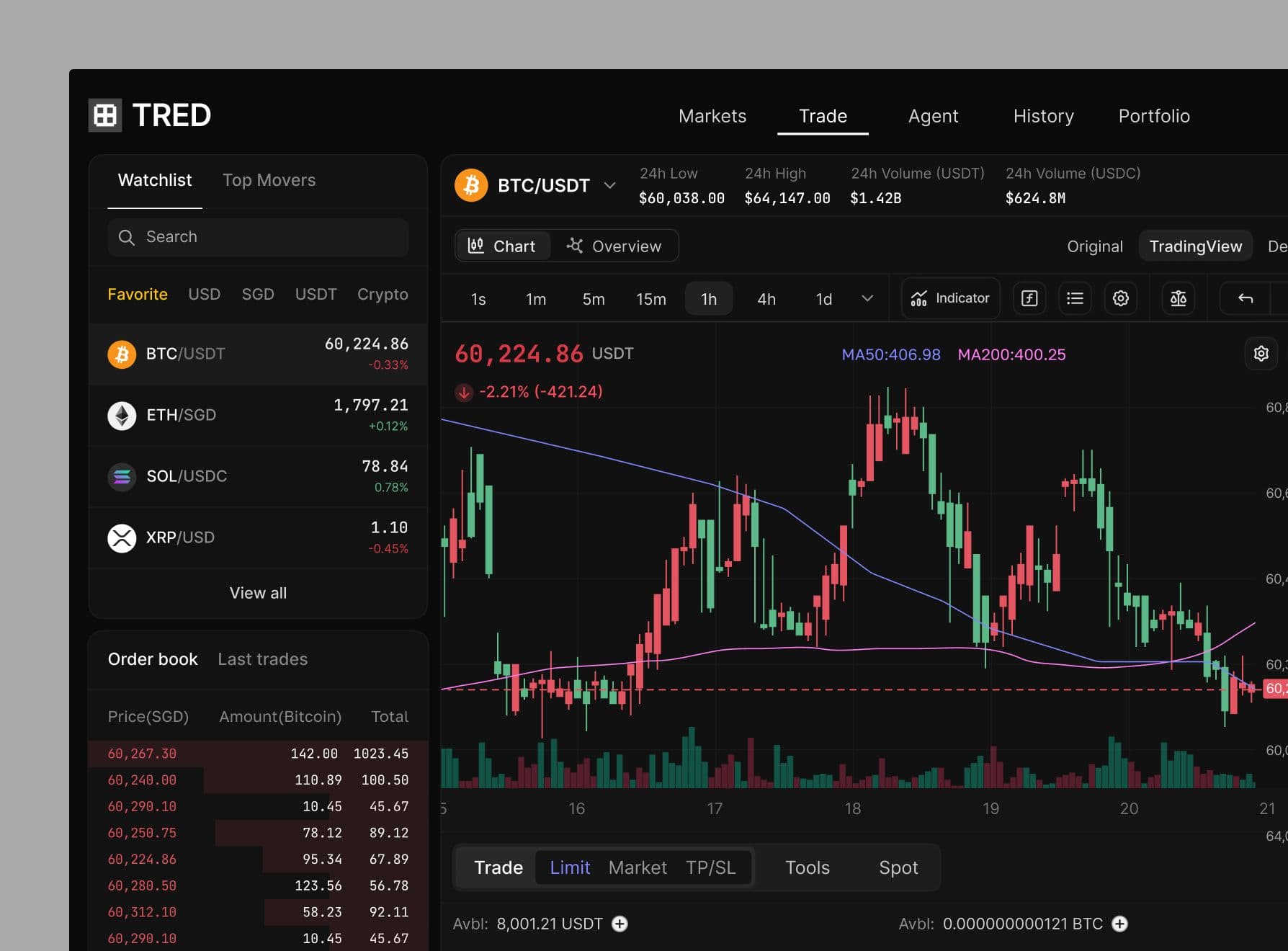
Task: Click View all in watchlist
Action: pyautogui.click(x=258, y=593)
